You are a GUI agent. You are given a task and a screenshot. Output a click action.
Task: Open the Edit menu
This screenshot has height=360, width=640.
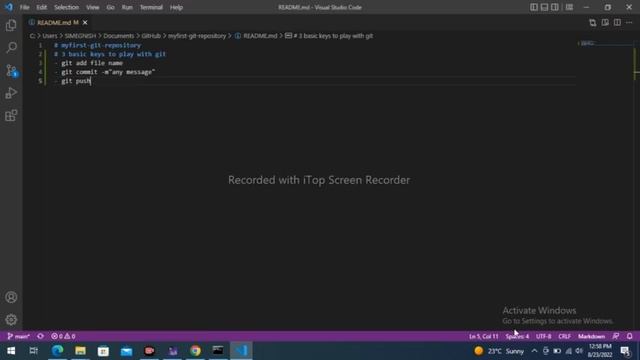(x=41, y=7)
